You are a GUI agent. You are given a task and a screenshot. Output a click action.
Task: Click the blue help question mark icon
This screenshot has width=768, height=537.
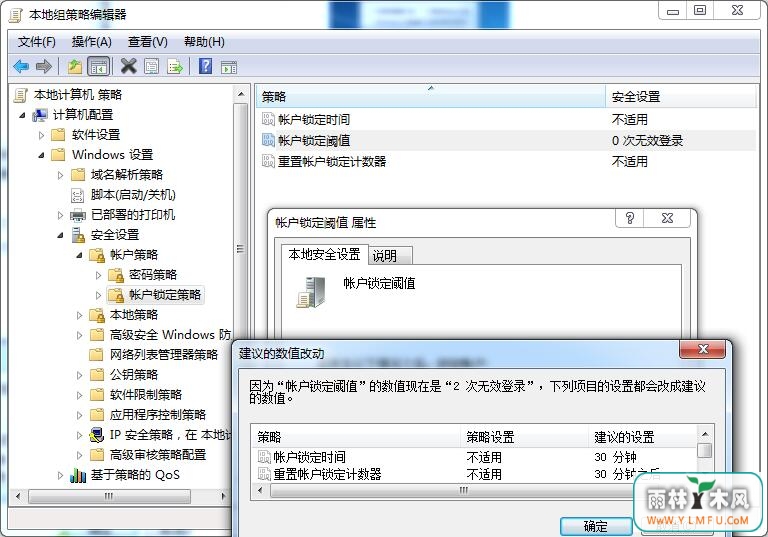[x=205, y=66]
